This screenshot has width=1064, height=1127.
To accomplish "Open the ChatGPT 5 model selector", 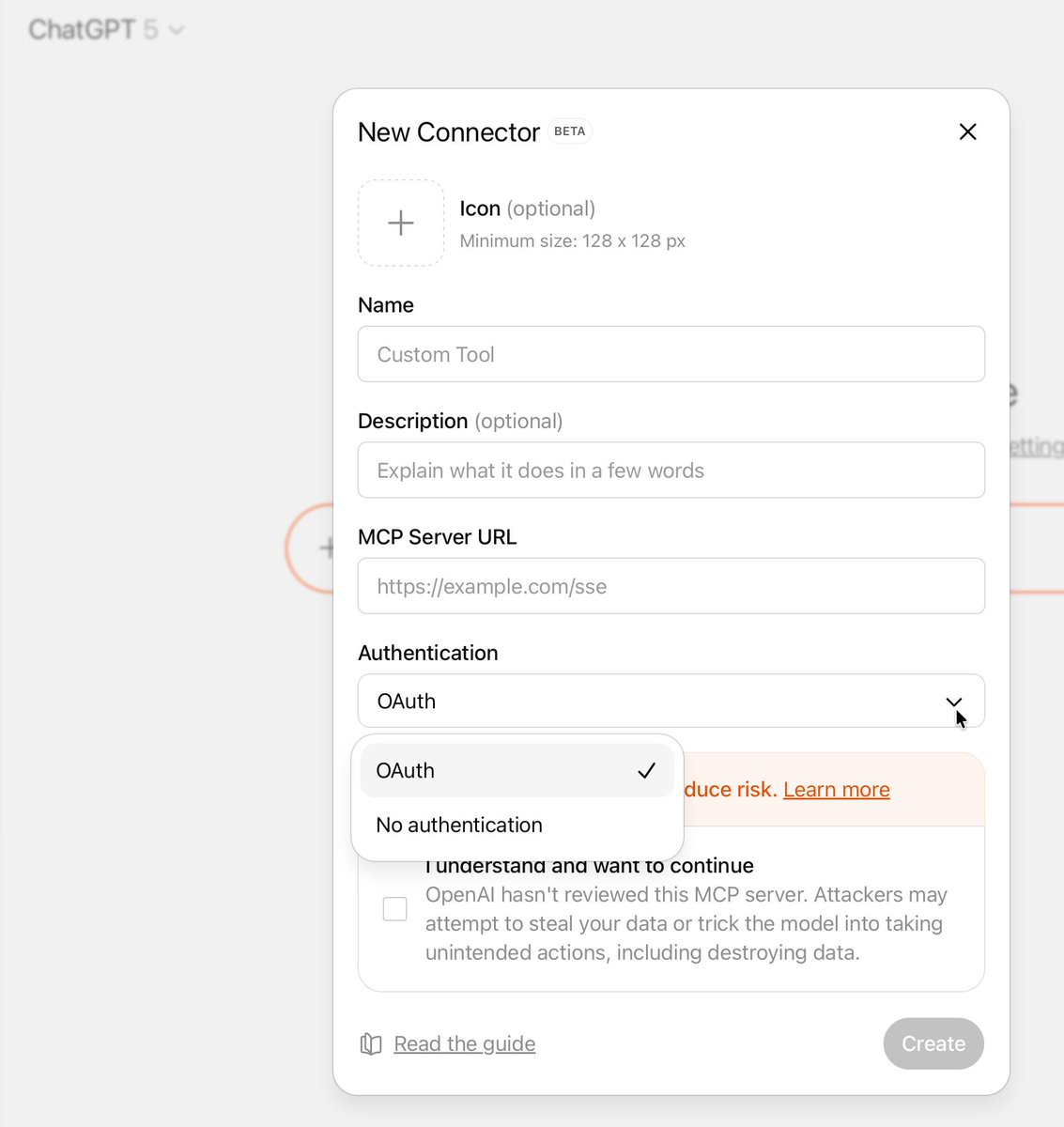I will tap(106, 29).
